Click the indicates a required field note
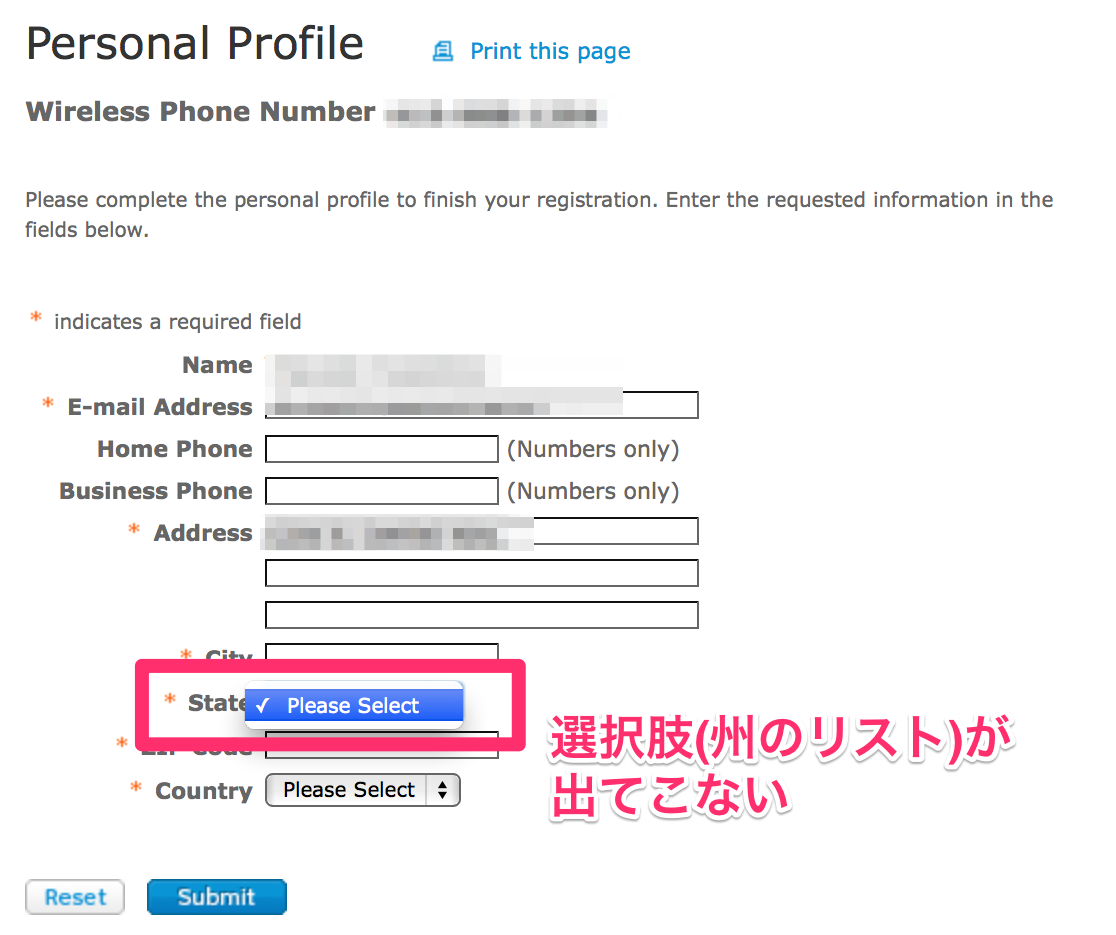Image resolution: width=1116 pixels, height=935 pixels. [177, 322]
